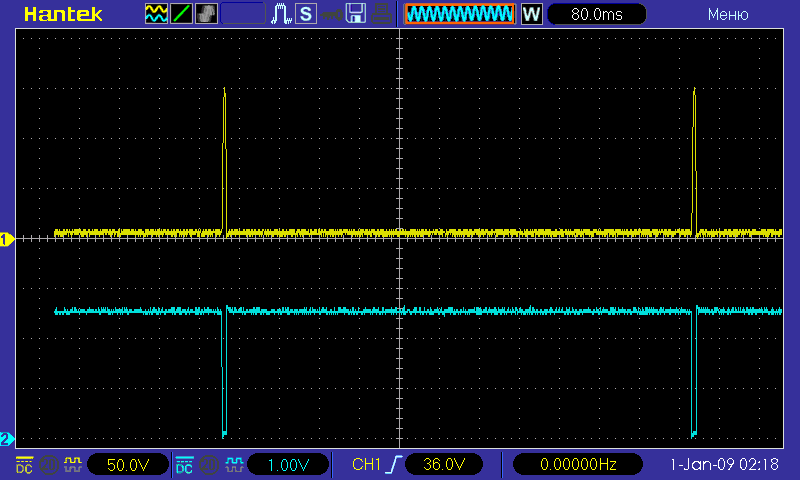This screenshot has width=800, height=480.
Task: Click the green diagonal line icon
Action: coord(181,14)
